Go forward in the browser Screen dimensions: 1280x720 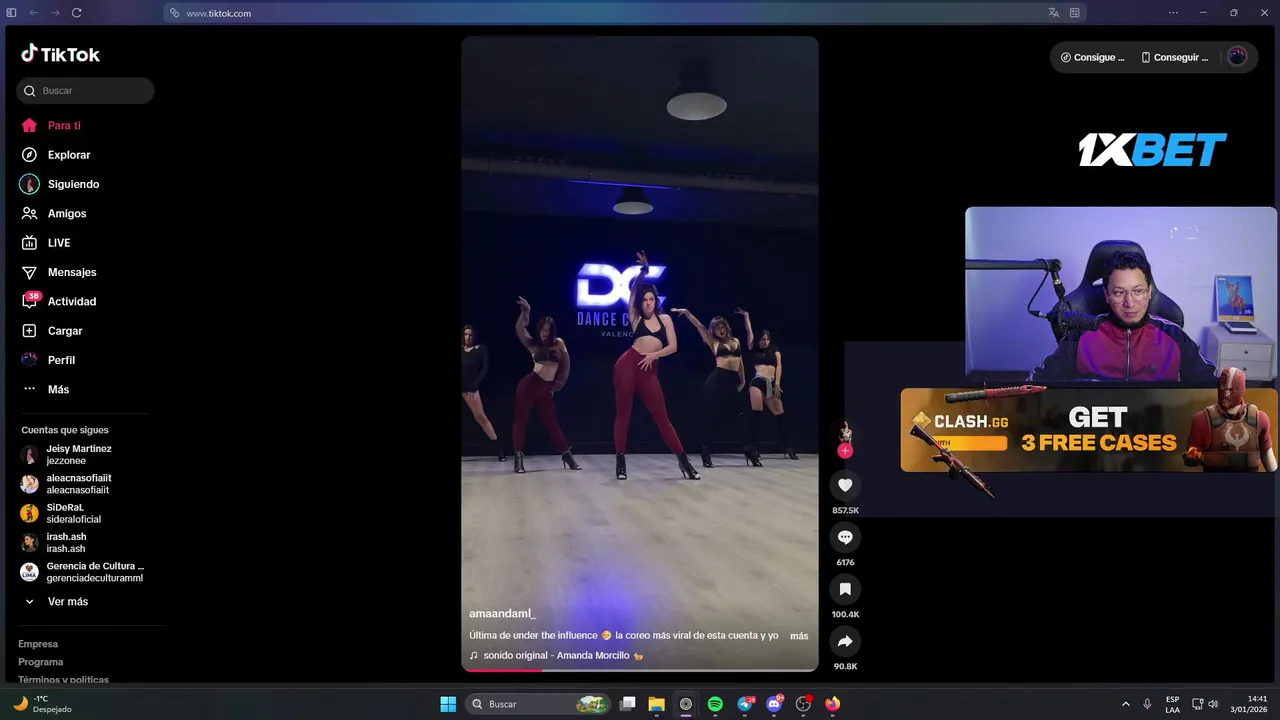point(54,13)
